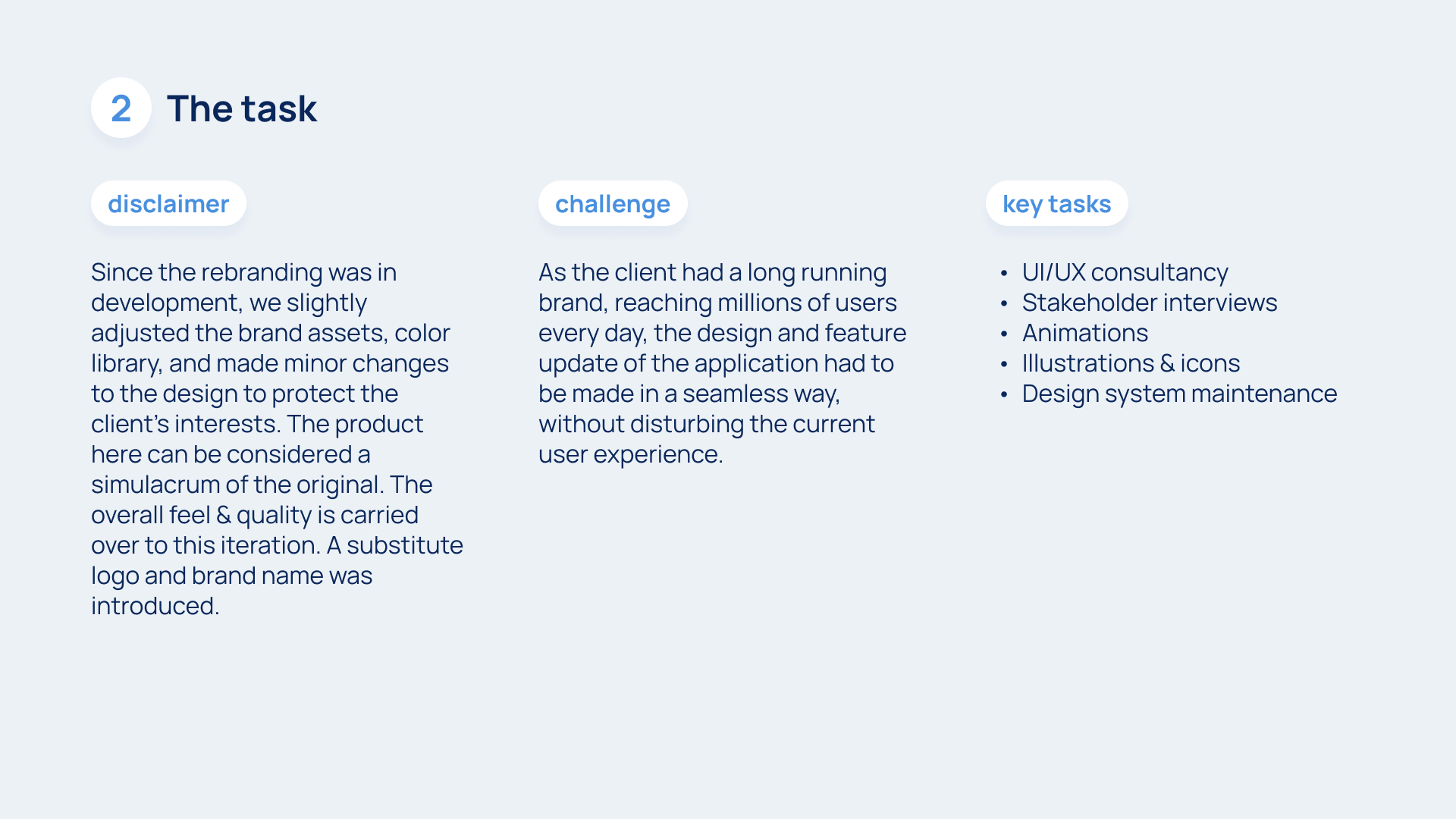Click the word "introduced." ending the disclaimer
Viewport: 1456px width, 819px height.
pyautogui.click(x=155, y=606)
